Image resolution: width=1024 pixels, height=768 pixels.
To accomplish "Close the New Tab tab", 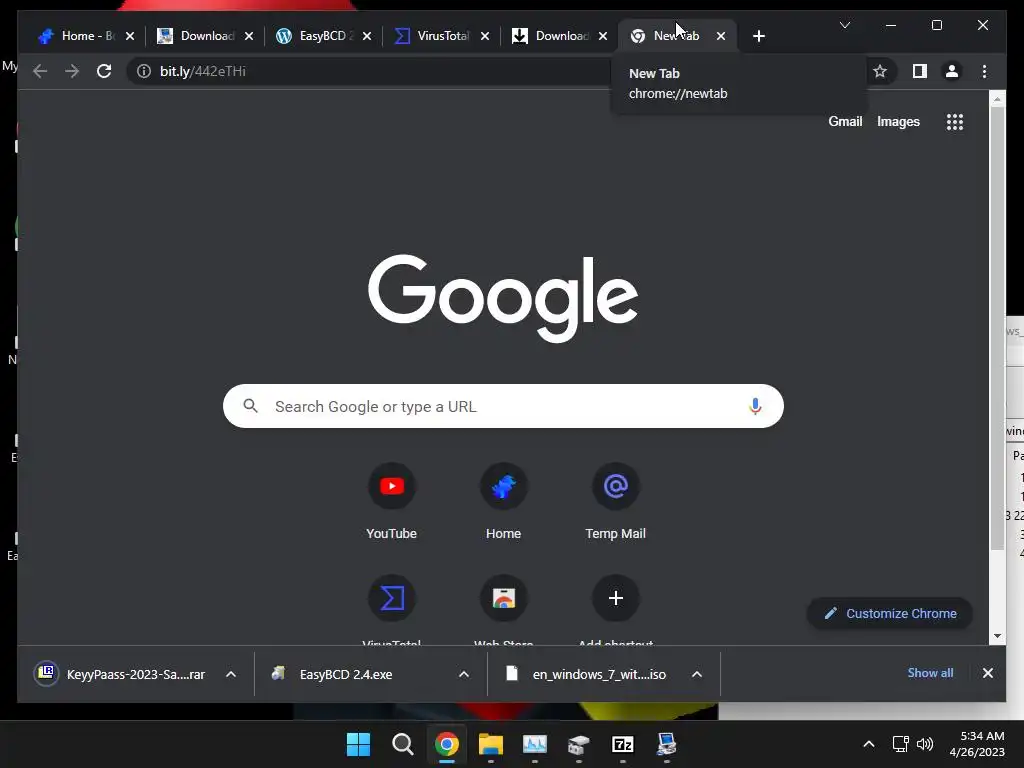I will (x=721, y=36).
